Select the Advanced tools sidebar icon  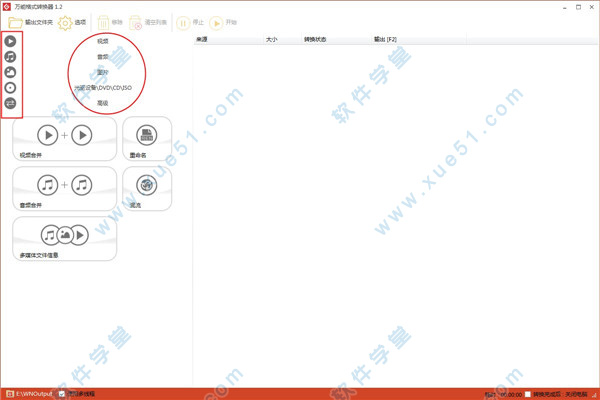click(11, 103)
